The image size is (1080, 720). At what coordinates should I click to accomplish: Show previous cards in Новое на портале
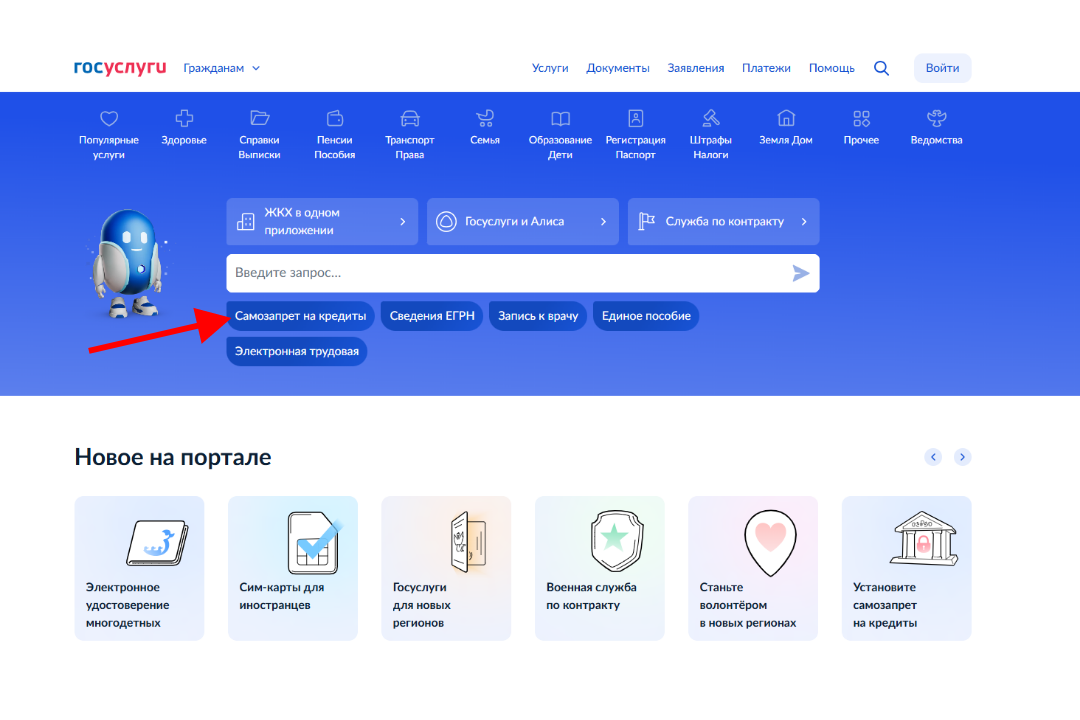933,457
